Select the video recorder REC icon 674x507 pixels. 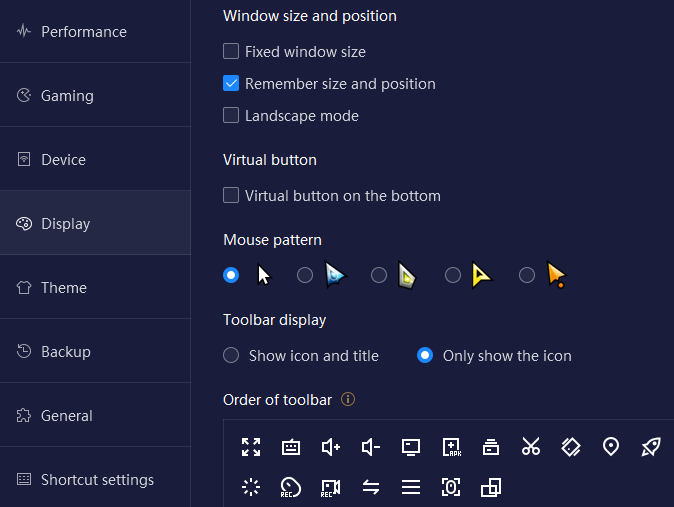point(331,488)
